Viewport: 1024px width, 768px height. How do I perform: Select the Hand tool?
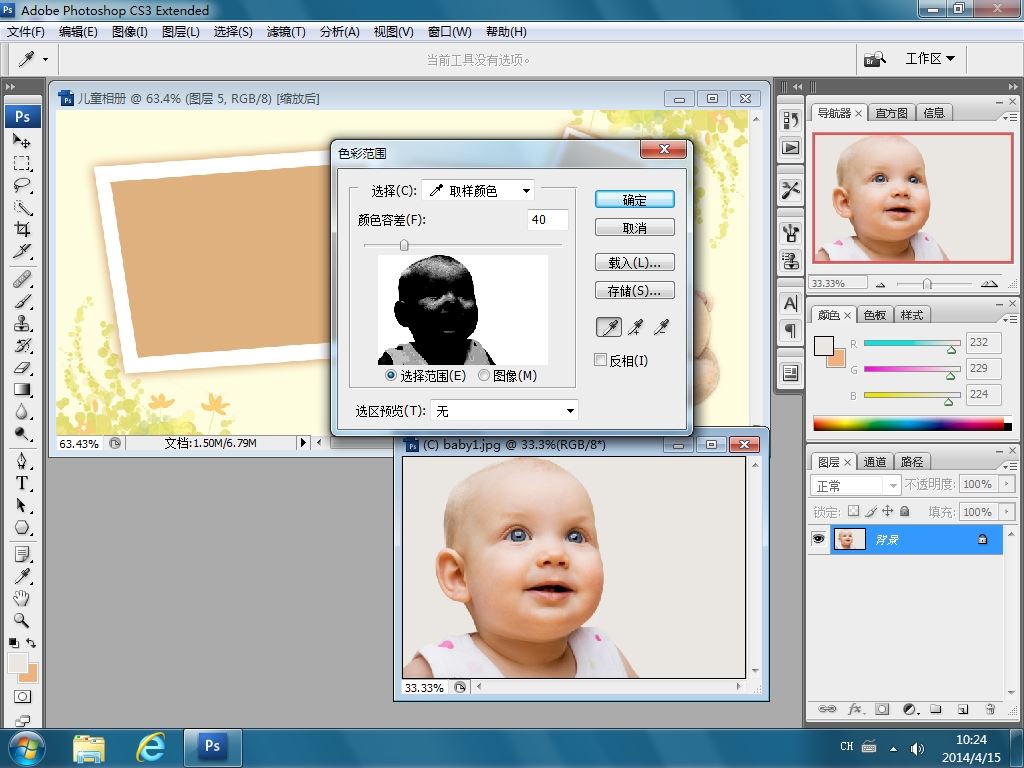22,598
